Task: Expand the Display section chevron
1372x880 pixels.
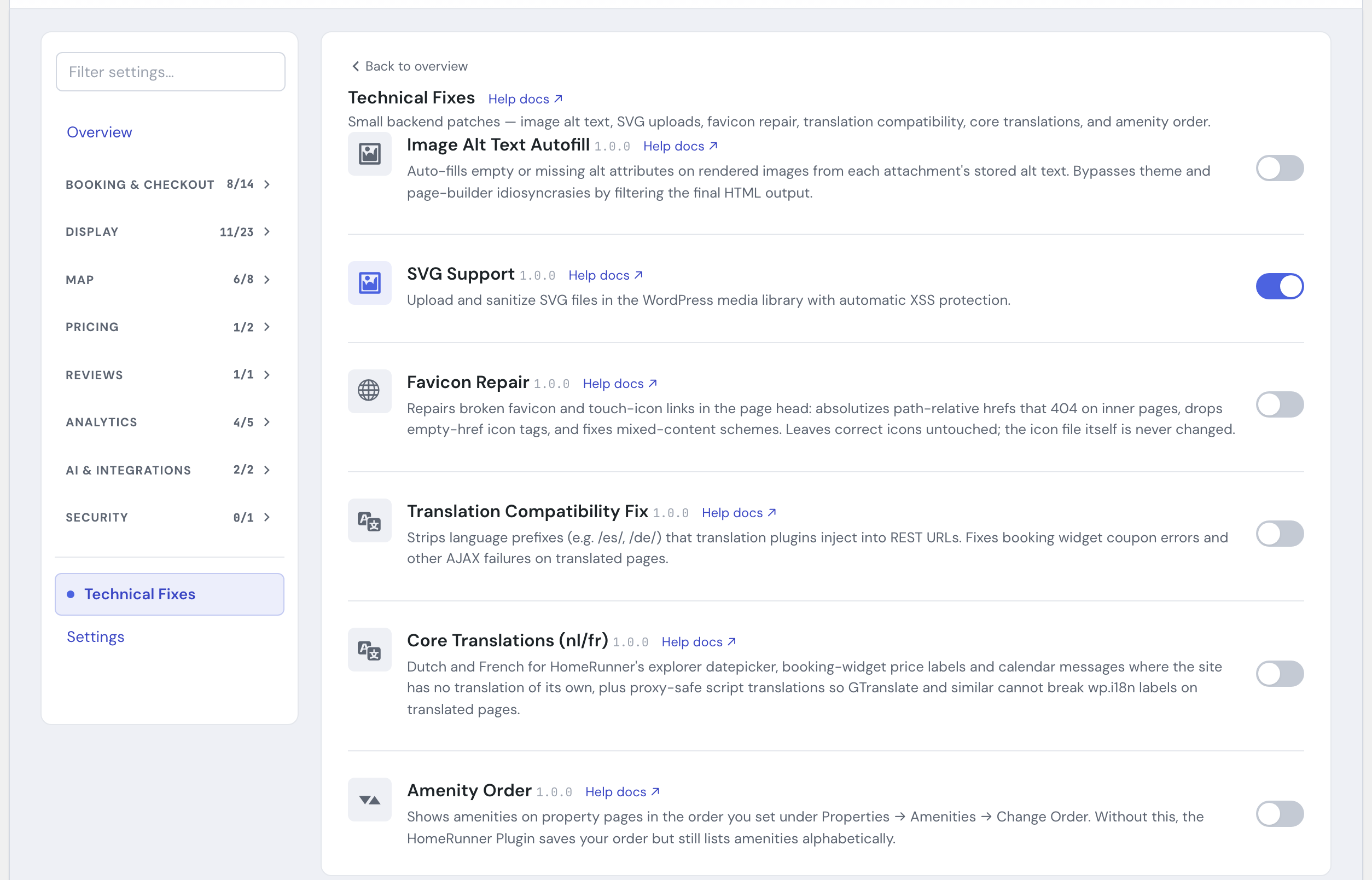Action: (267, 231)
